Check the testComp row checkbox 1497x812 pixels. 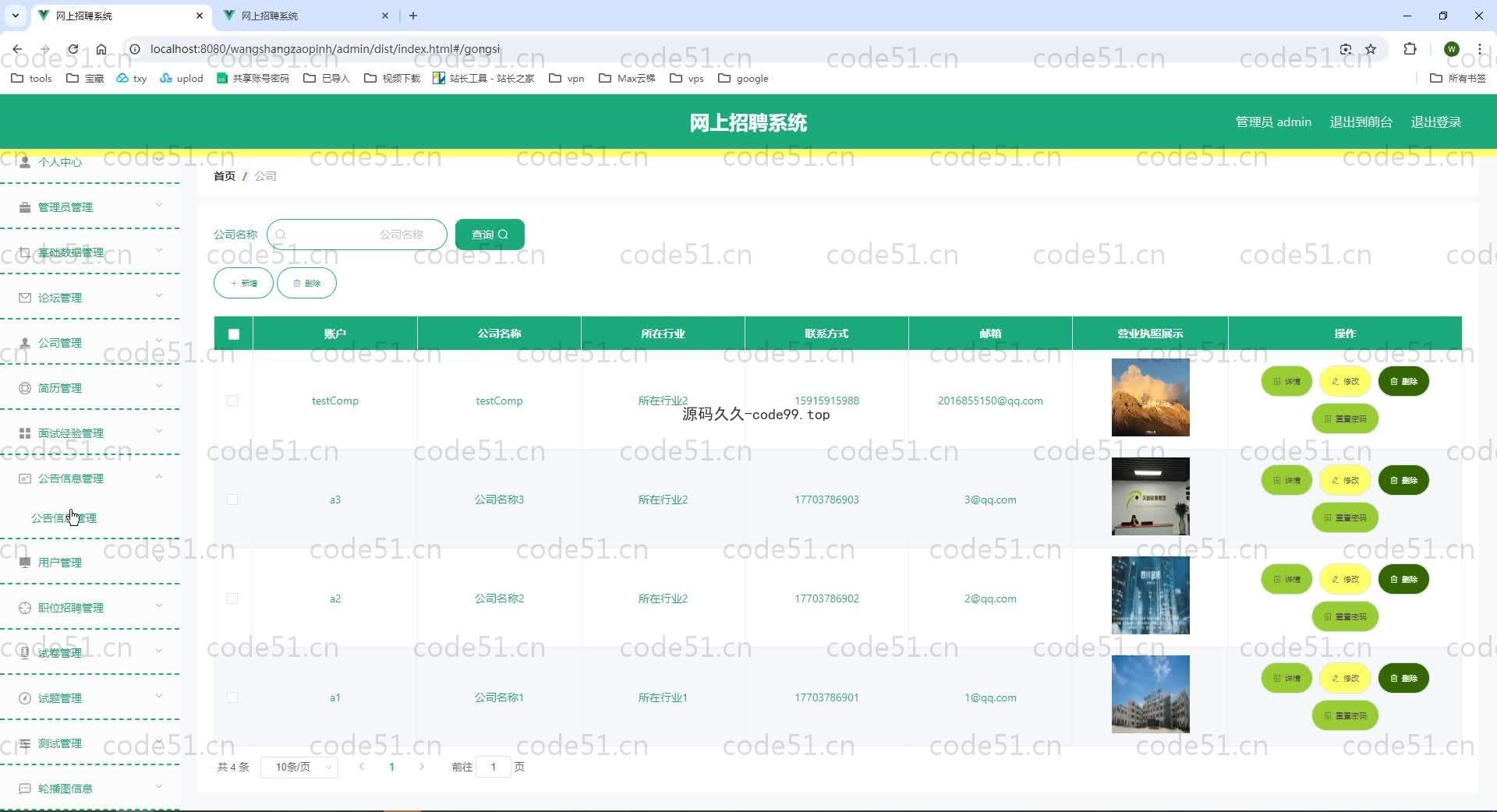point(232,401)
